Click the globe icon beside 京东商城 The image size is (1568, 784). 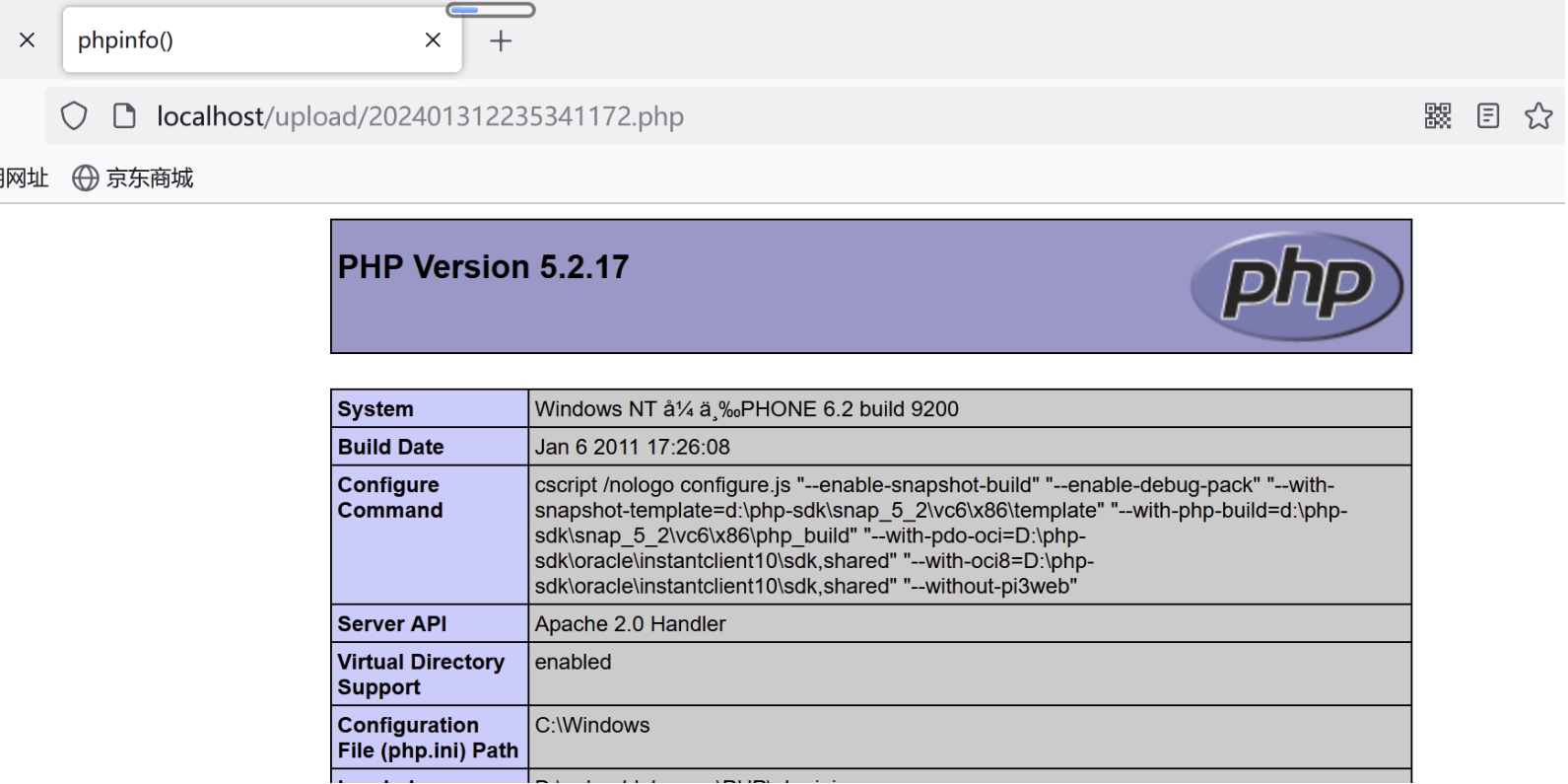pos(86,178)
